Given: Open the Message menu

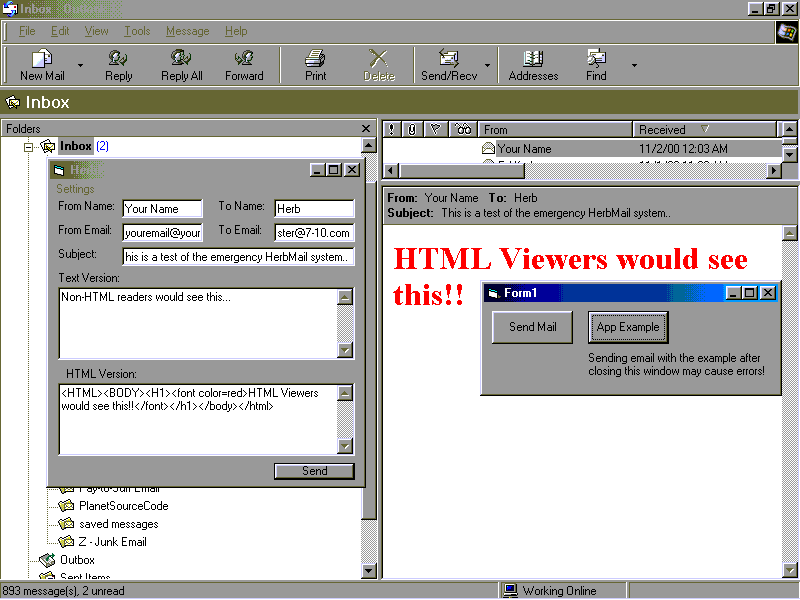Looking at the screenshot, I should pos(187,31).
